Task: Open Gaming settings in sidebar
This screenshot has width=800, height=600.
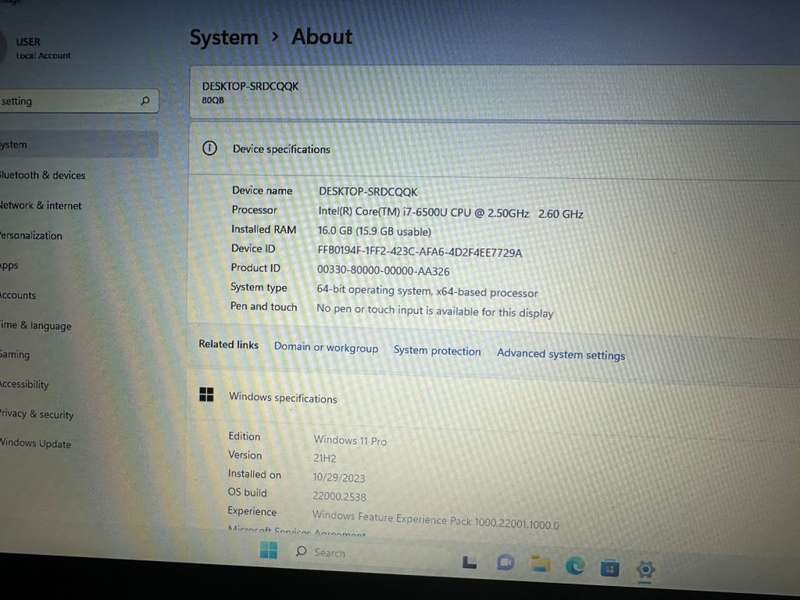Action: click(15, 354)
